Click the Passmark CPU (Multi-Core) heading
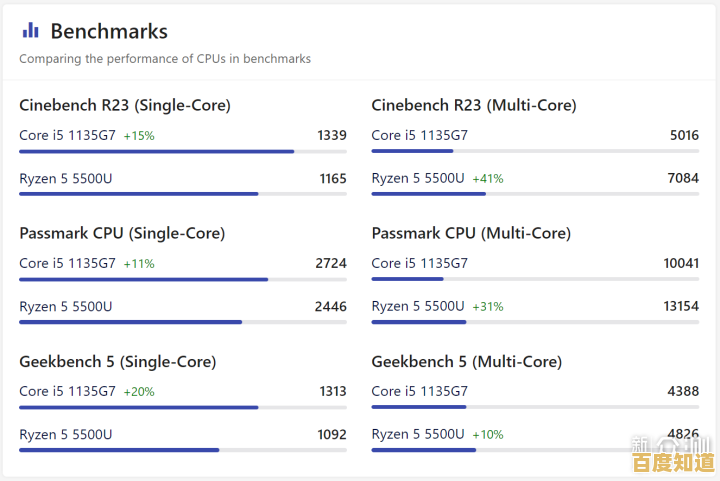The height and width of the screenshot is (481, 720). (471, 233)
